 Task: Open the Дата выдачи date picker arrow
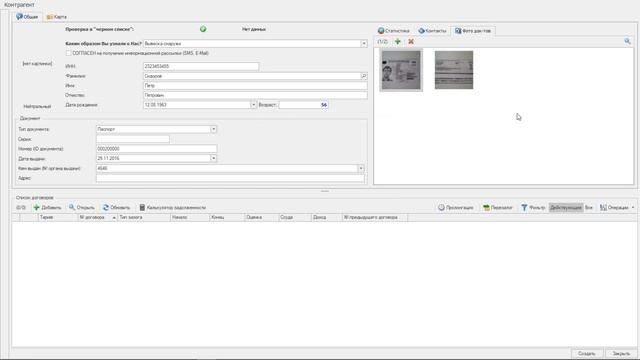pos(213,158)
